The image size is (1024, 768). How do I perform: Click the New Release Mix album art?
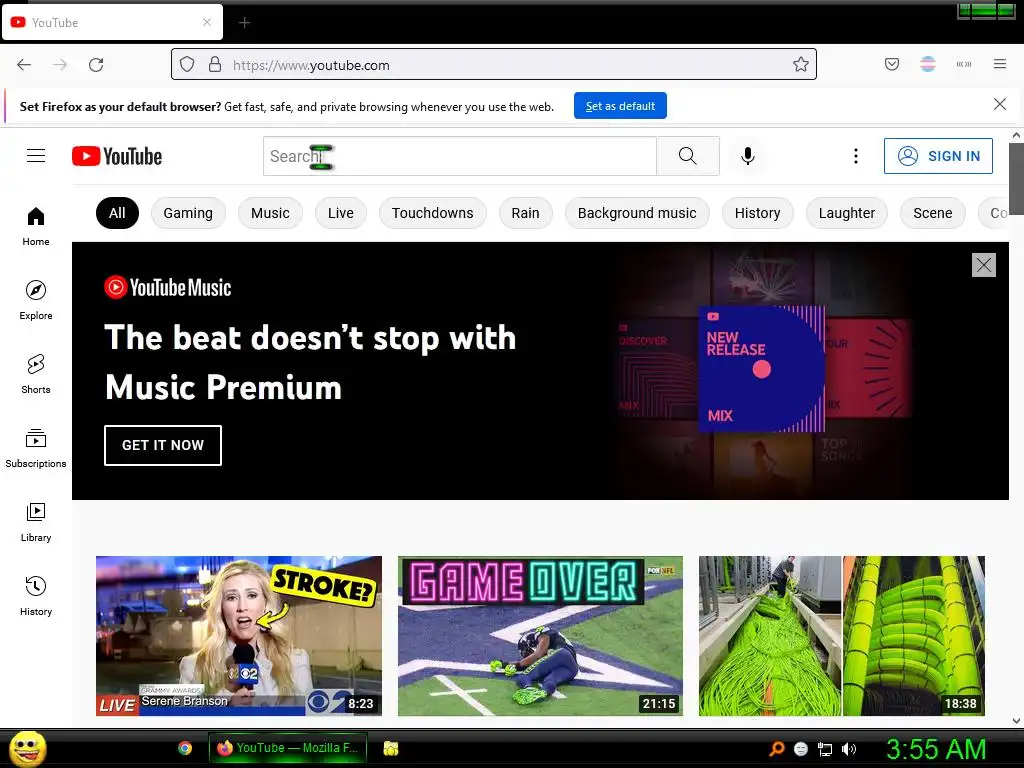[x=761, y=369]
